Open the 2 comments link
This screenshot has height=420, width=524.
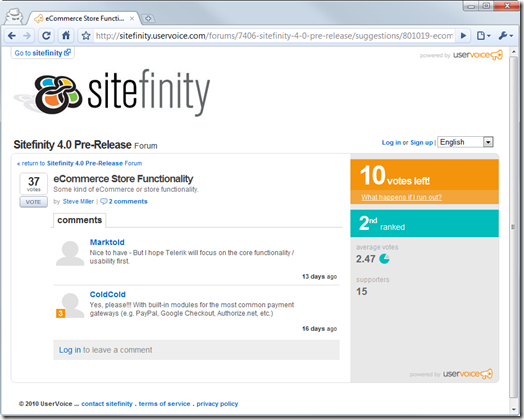(128, 201)
